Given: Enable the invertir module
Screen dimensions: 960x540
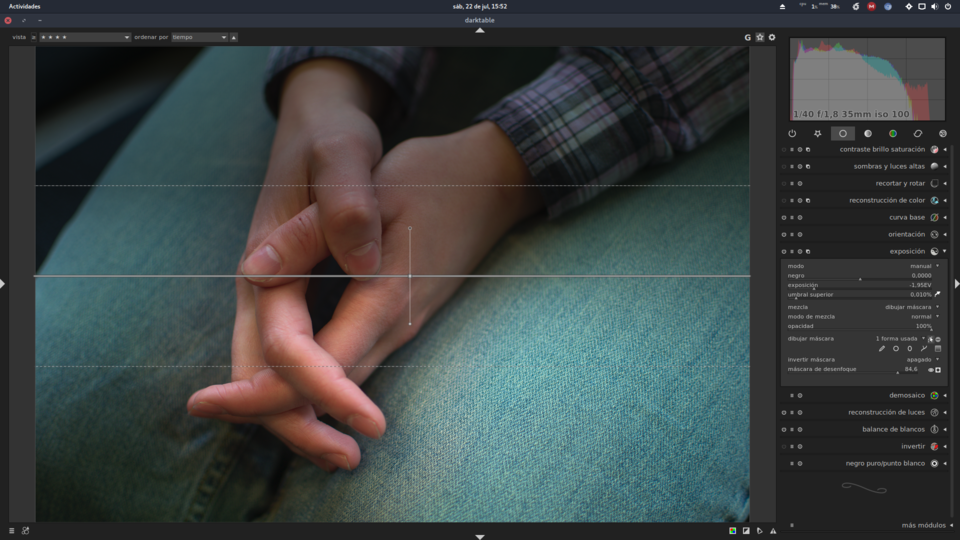Looking at the screenshot, I should coord(784,446).
